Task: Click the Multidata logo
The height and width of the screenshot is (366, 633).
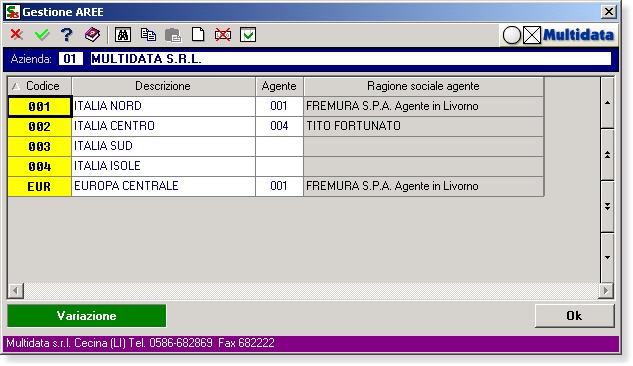Action: coord(578,36)
